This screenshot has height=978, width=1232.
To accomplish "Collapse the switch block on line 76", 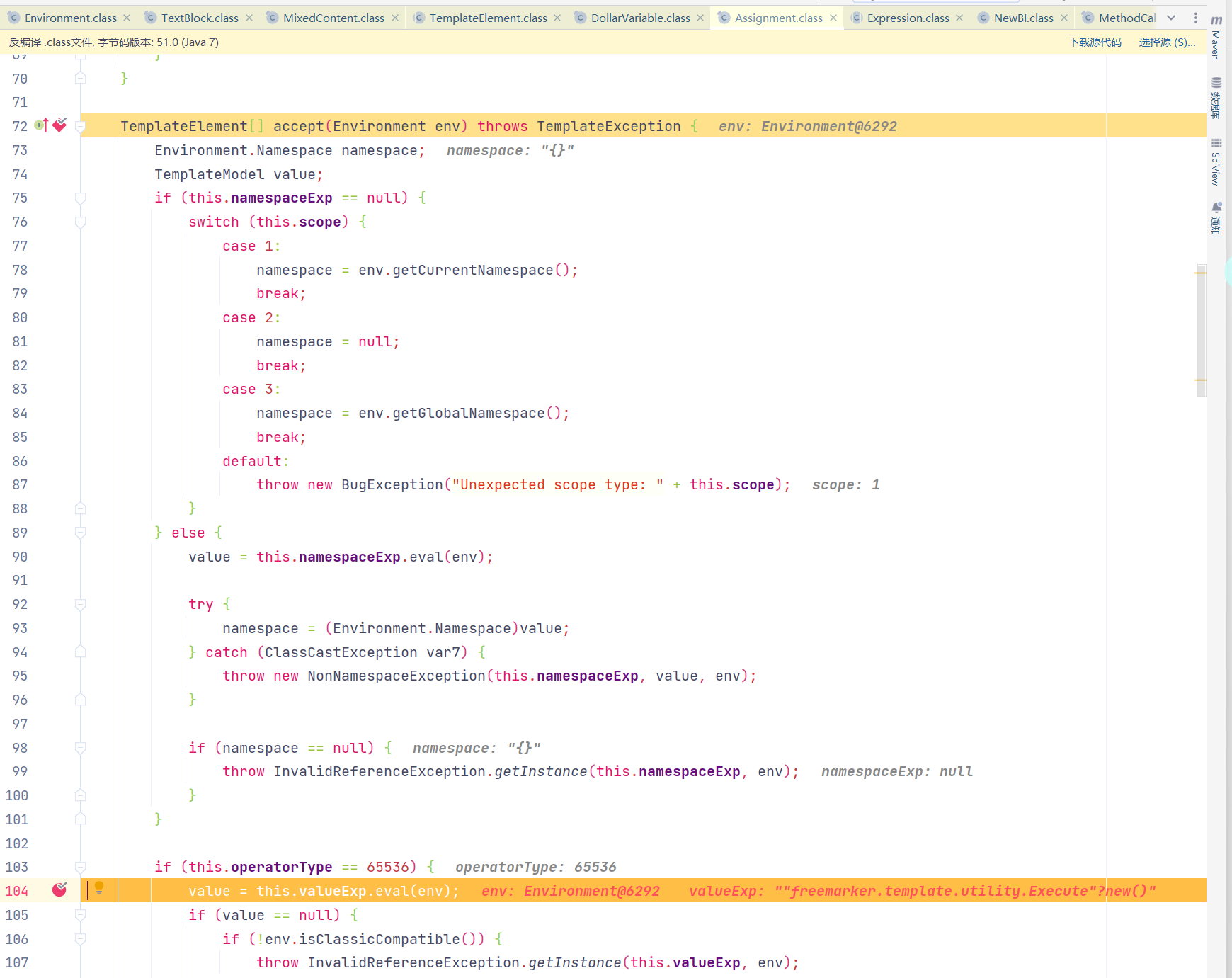I will click(x=81, y=222).
